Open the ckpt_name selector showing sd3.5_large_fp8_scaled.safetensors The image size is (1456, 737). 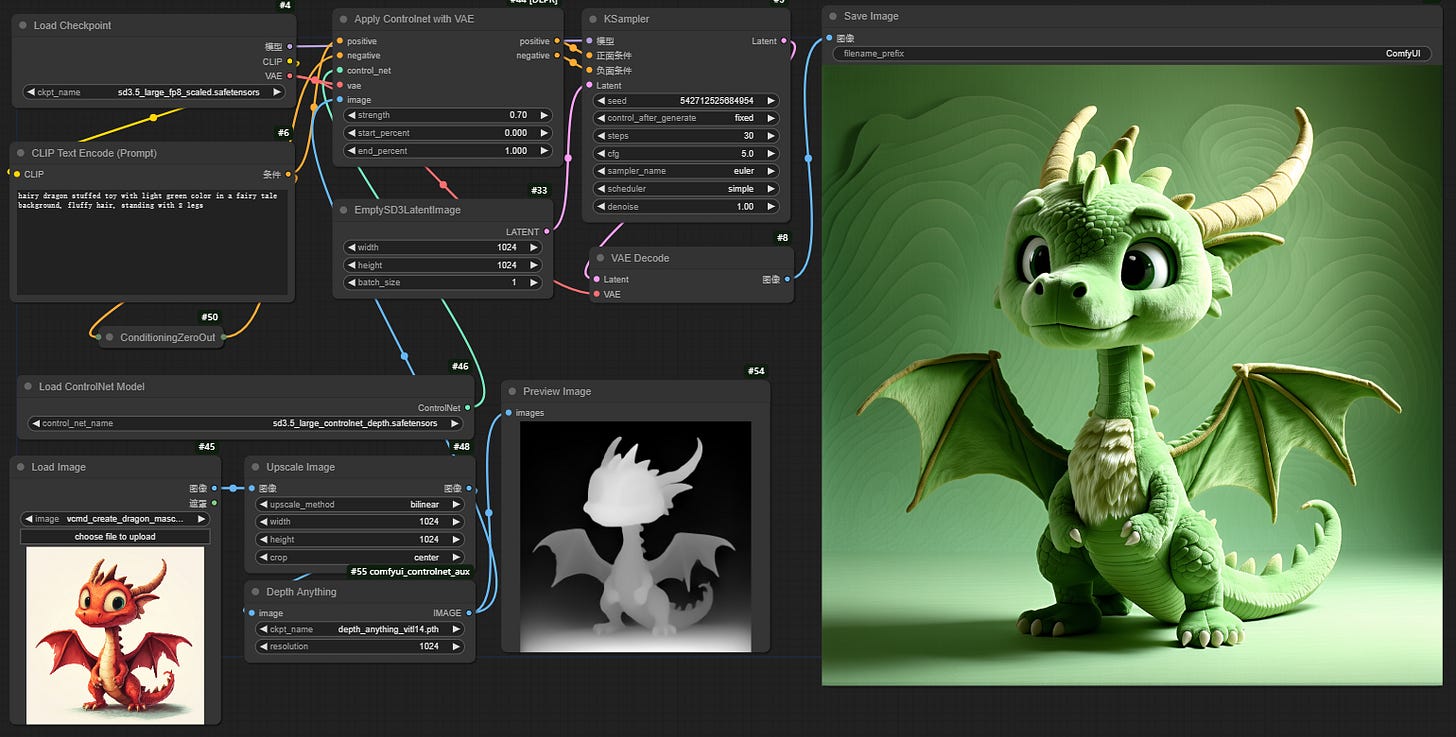click(x=152, y=91)
